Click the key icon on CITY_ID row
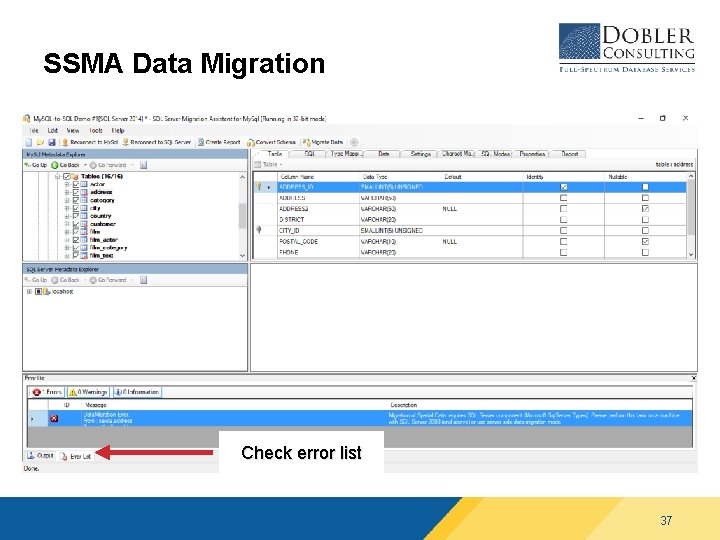Screen dimensions: 720x540 [259, 230]
